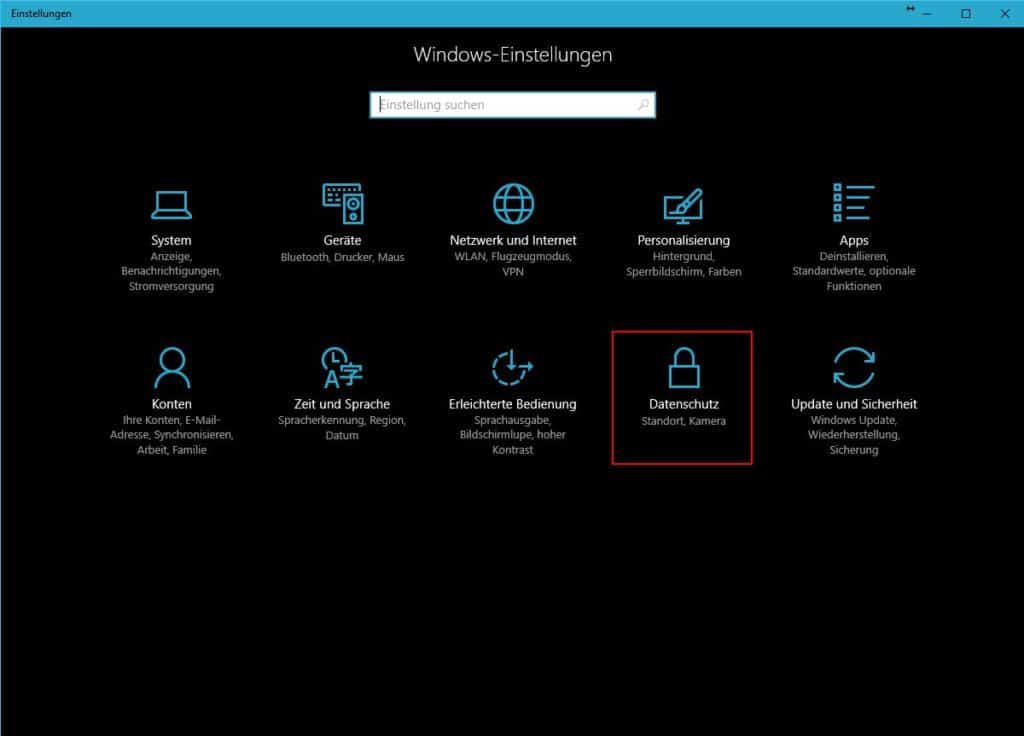
Task: Open Apps settings via list icon
Action: pyautogui.click(x=853, y=203)
